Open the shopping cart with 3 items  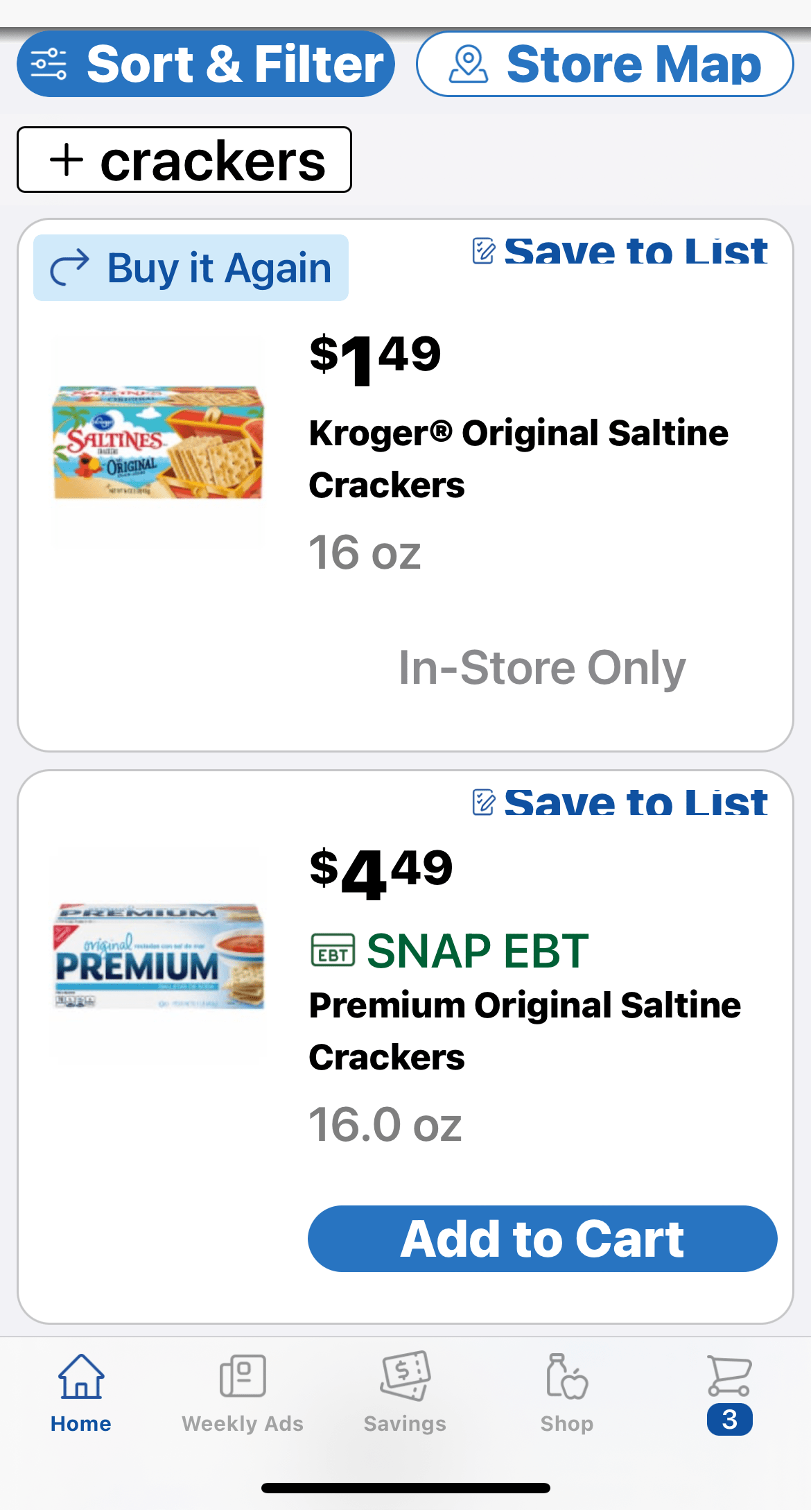click(729, 1393)
